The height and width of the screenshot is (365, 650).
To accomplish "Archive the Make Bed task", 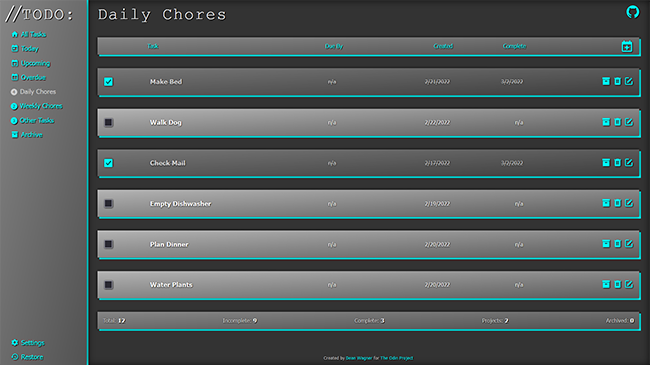I will click(606, 81).
